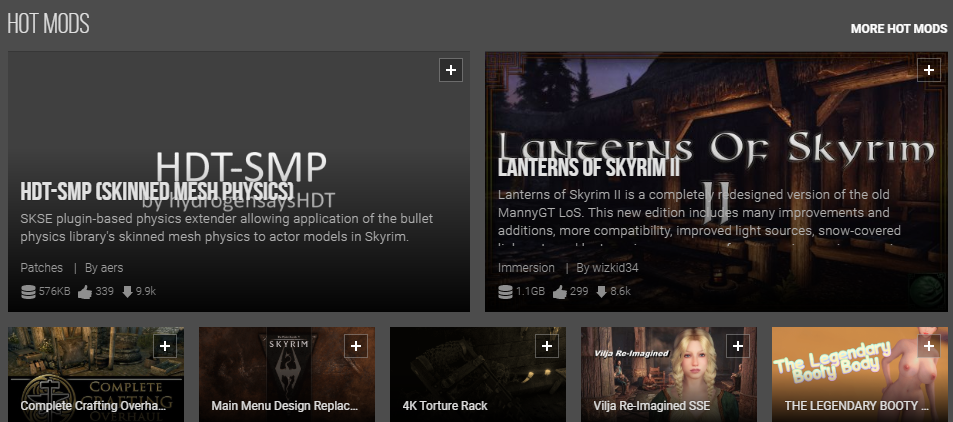Click the description text mentioning 'MannyGT LoS'
Image resolution: width=953 pixels, height=422 pixels.
click(699, 213)
